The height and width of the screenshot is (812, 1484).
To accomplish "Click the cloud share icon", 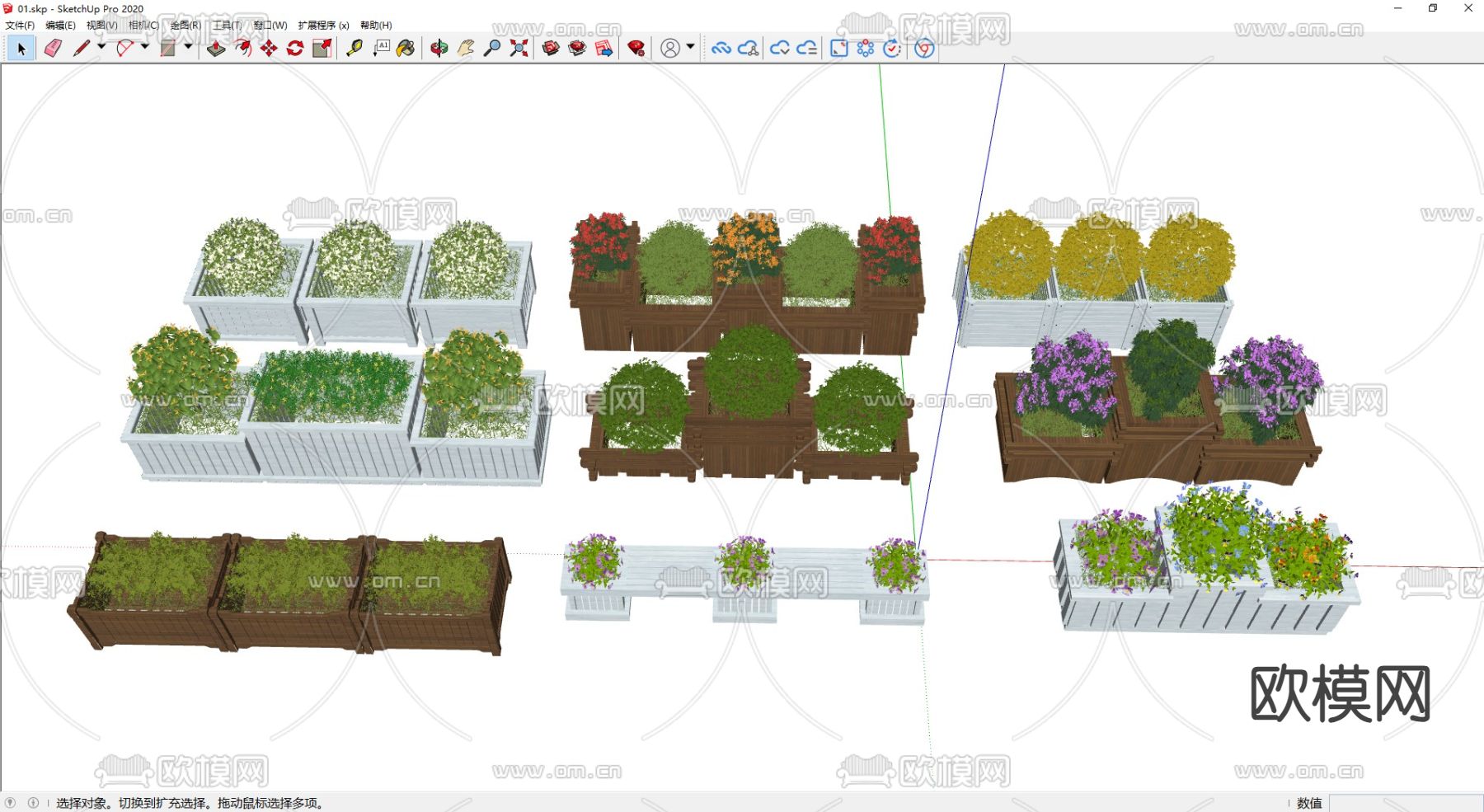I will point(749,49).
